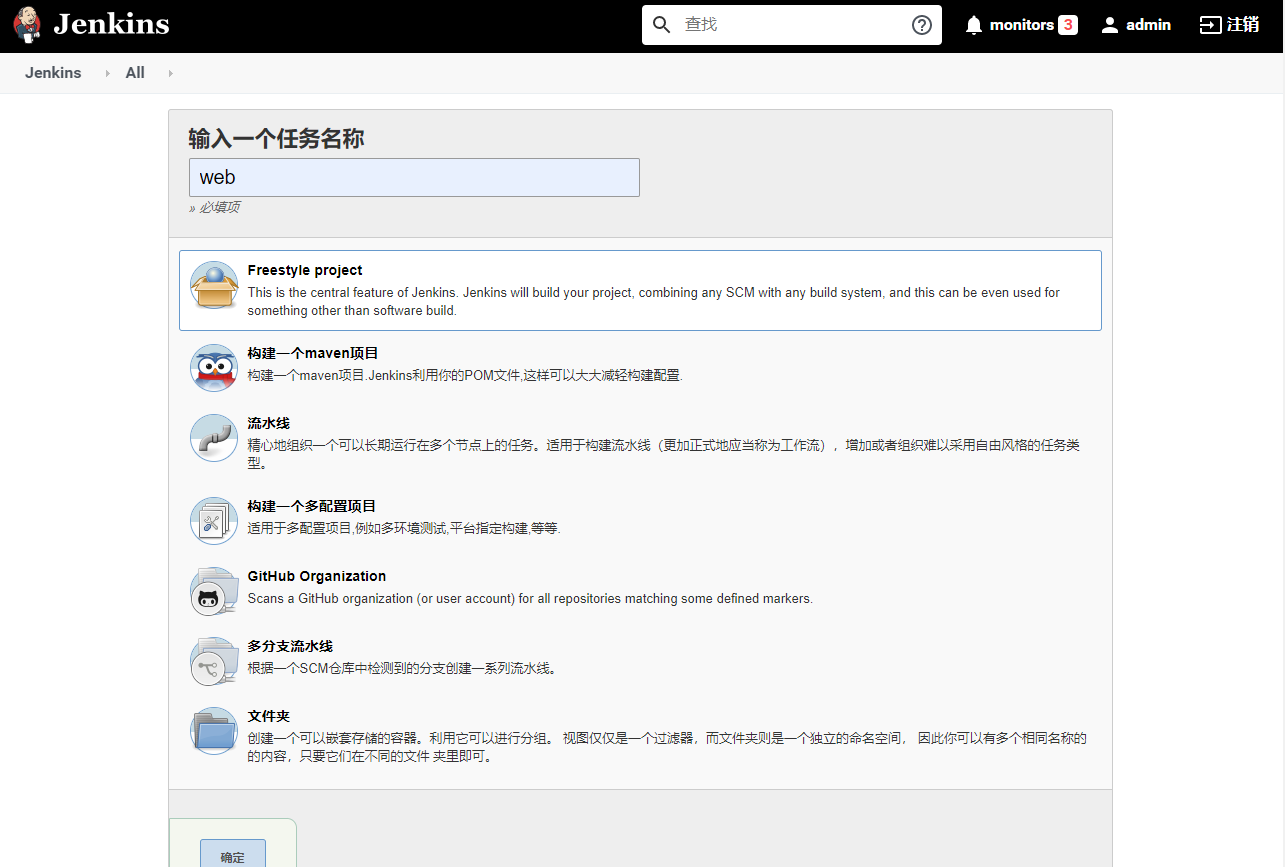
Task: Click the Jenkins mascot logo
Action: [x=26, y=24]
